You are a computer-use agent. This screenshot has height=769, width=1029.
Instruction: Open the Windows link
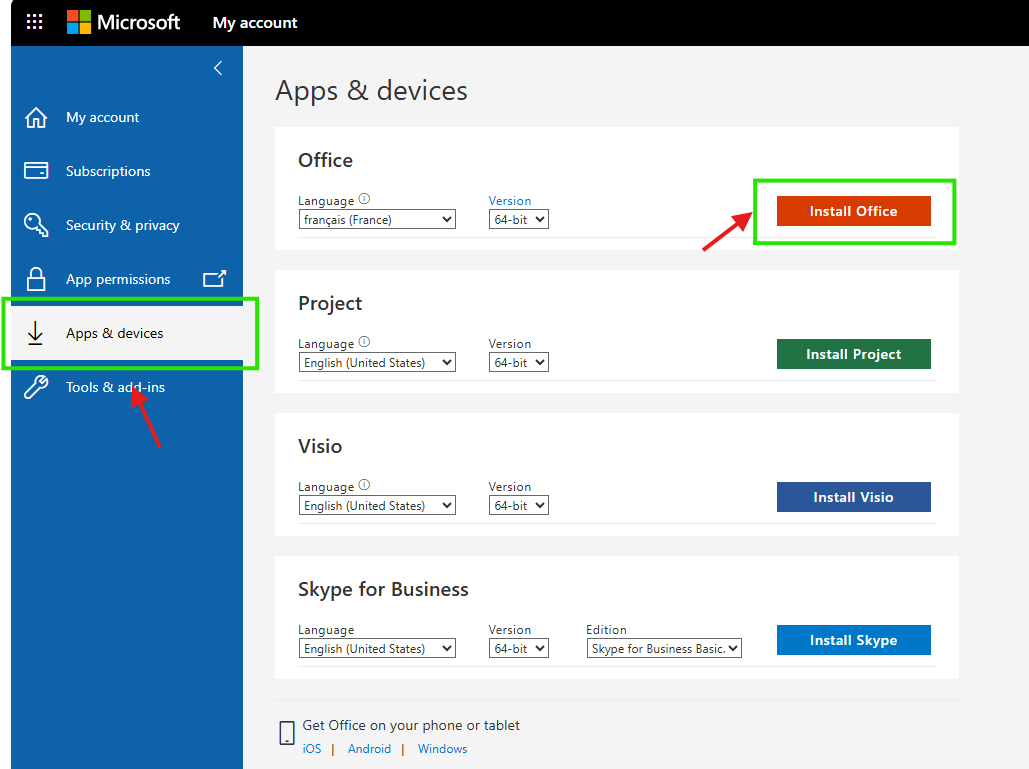pyautogui.click(x=443, y=749)
